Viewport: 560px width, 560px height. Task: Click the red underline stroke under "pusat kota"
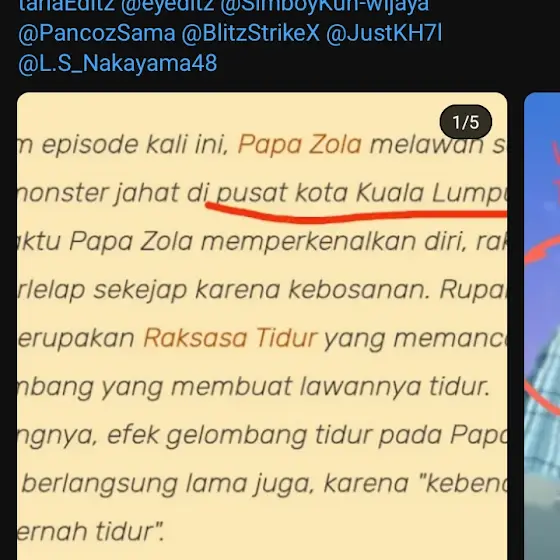click(356, 213)
